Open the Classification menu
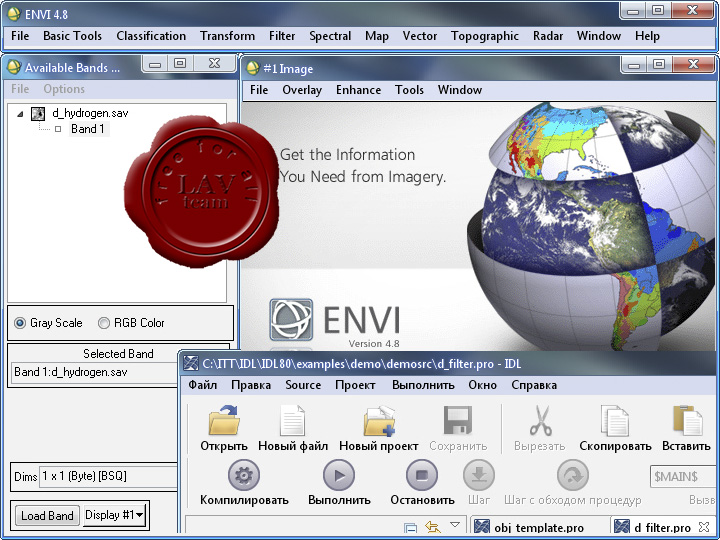Image resolution: width=720 pixels, height=540 pixels. pos(151,36)
